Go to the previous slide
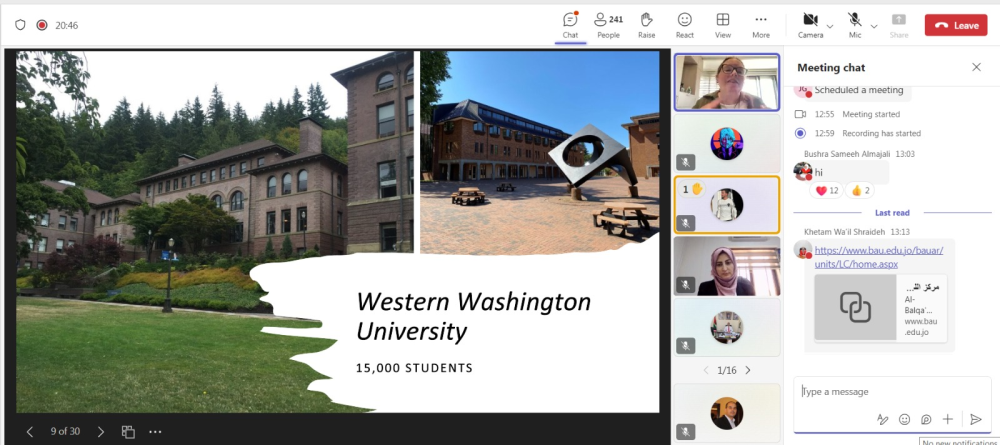The height and width of the screenshot is (445, 1000). click(x=30, y=432)
